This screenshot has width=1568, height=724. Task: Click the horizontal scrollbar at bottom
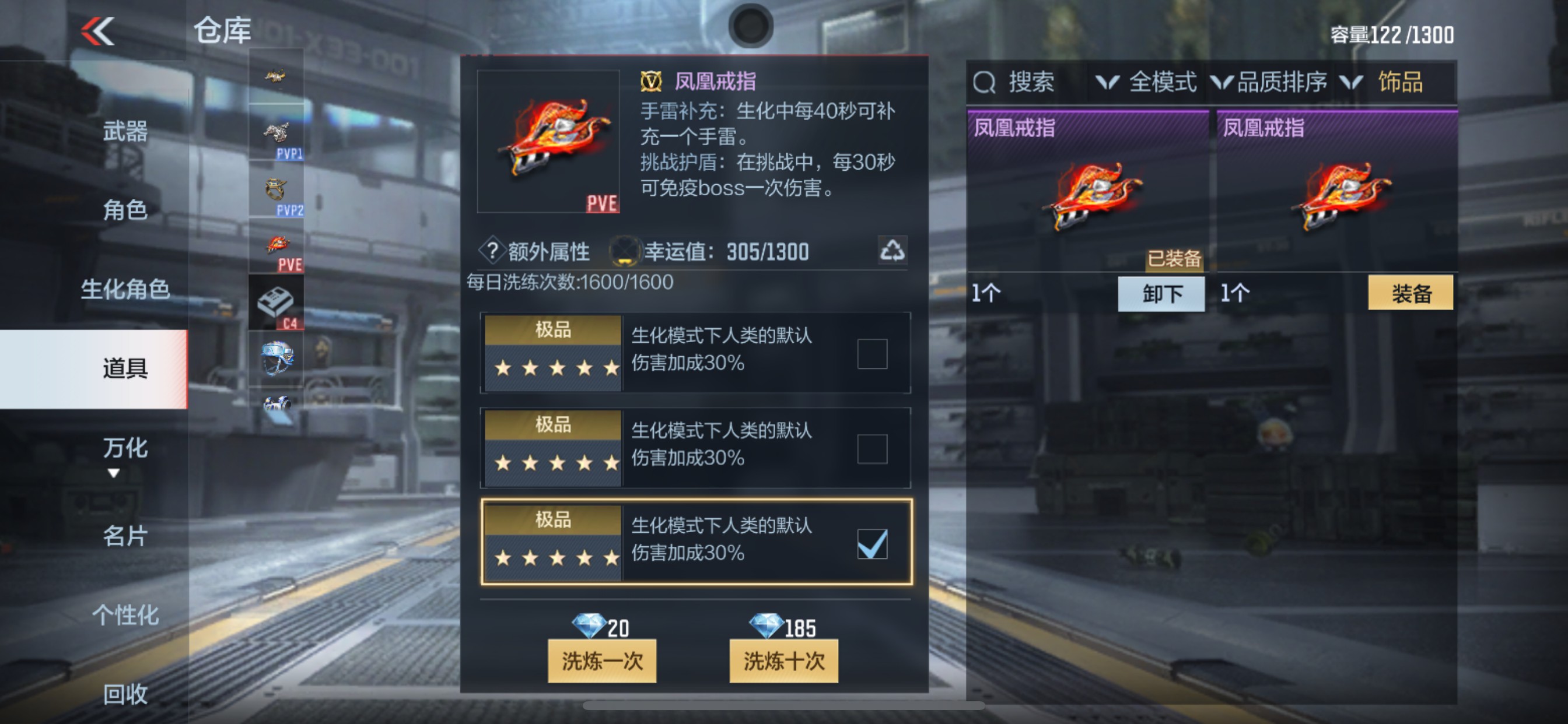pyautogui.click(x=783, y=706)
